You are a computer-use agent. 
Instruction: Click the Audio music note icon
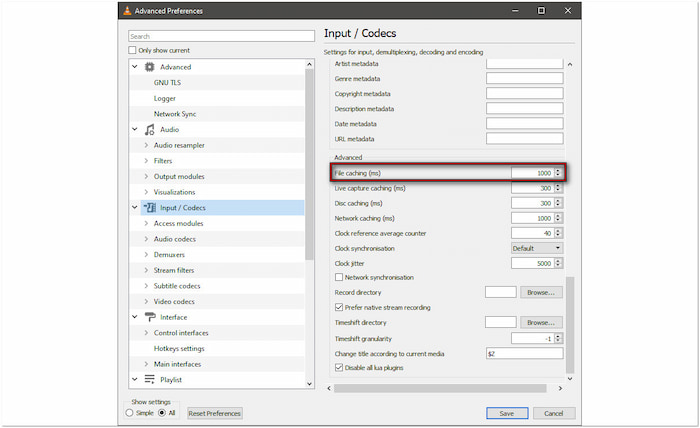[x=150, y=129]
